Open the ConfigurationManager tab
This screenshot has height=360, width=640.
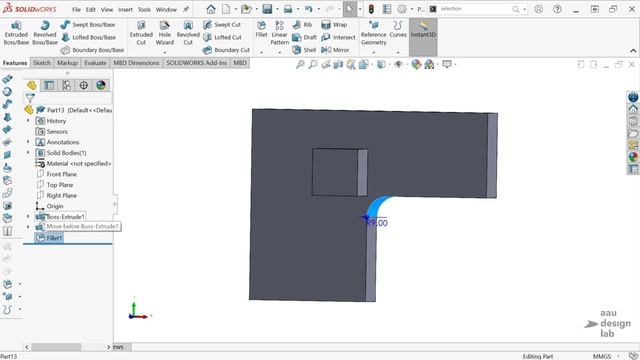(x=67, y=85)
